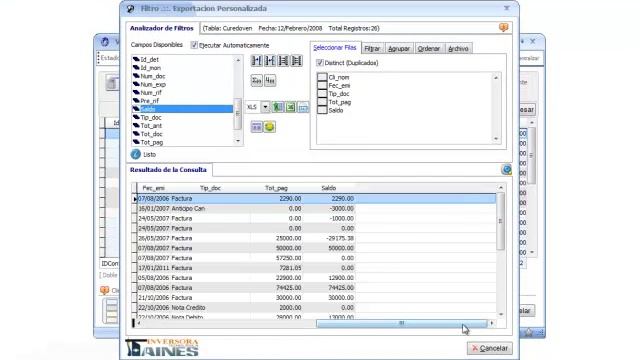Click the orange help icon in the header bar
This screenshot has width=640, height=360.
click(x=503, y=27)
